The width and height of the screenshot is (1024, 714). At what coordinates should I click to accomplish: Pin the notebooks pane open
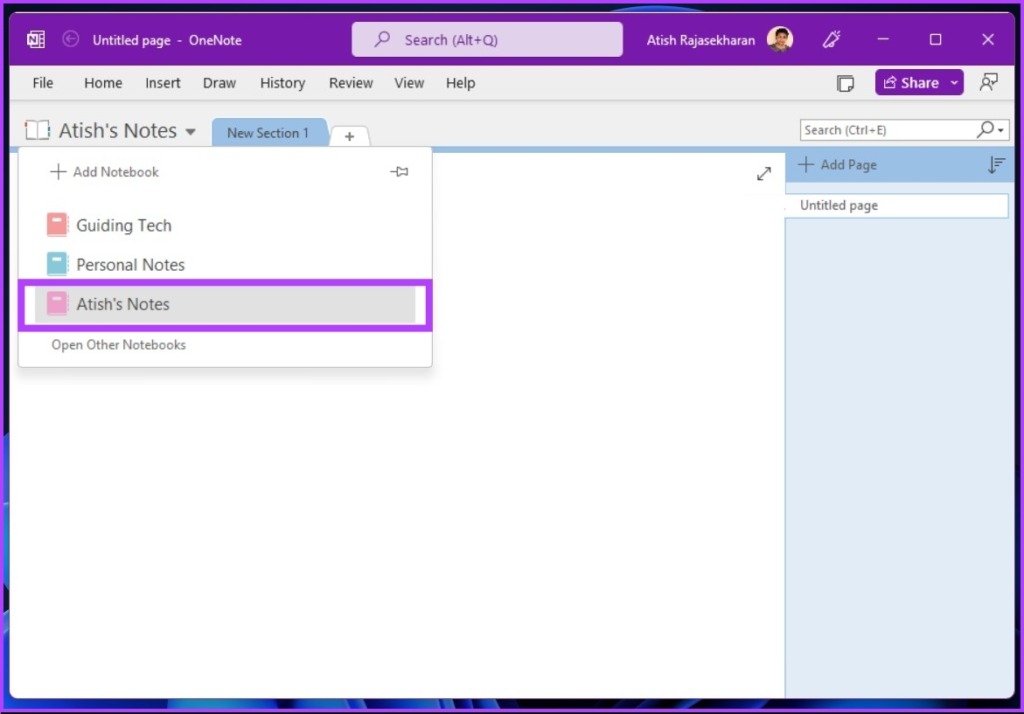point(399,171)
